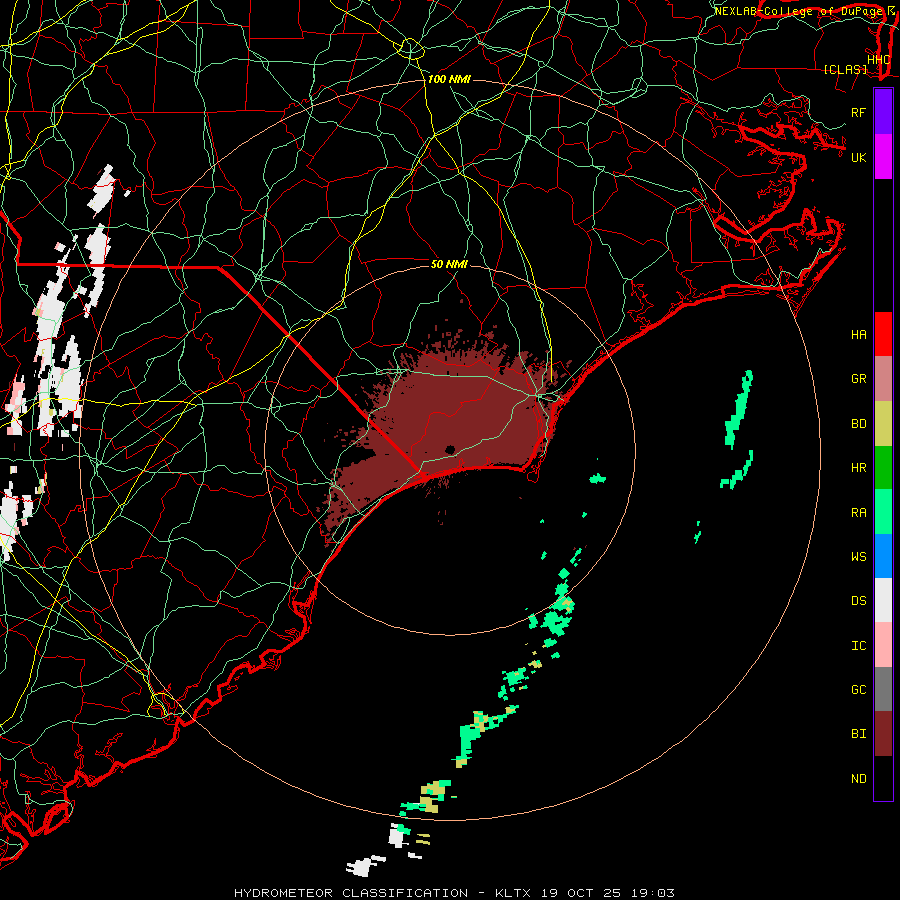Click the HR legend label
This screenshot has width=900, height=900.
click(x=858, y=468)
